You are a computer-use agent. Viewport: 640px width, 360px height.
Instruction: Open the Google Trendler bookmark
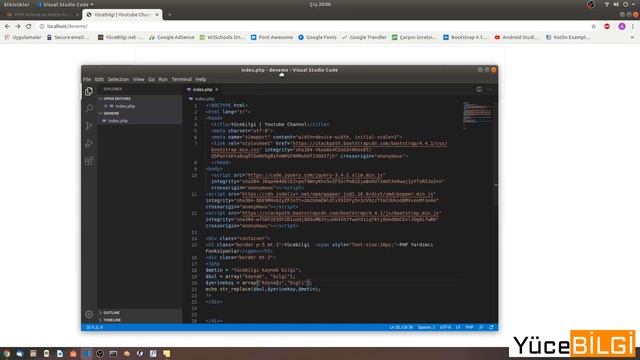point(364,37)
